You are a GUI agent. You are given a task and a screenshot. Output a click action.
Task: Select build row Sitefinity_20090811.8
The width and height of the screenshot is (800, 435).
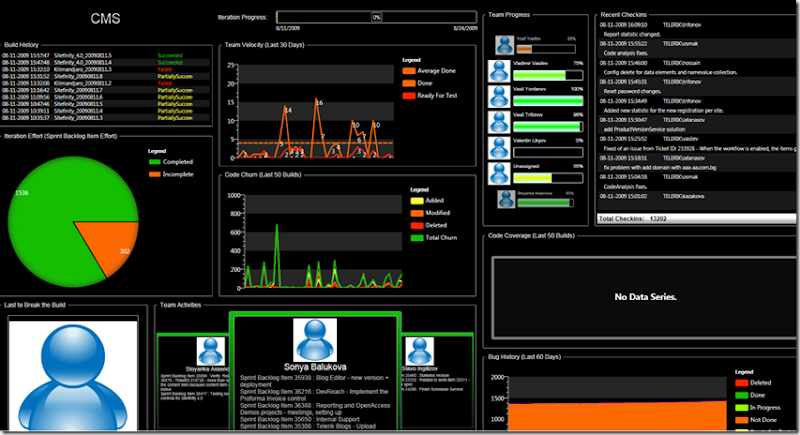coord(105,76)
